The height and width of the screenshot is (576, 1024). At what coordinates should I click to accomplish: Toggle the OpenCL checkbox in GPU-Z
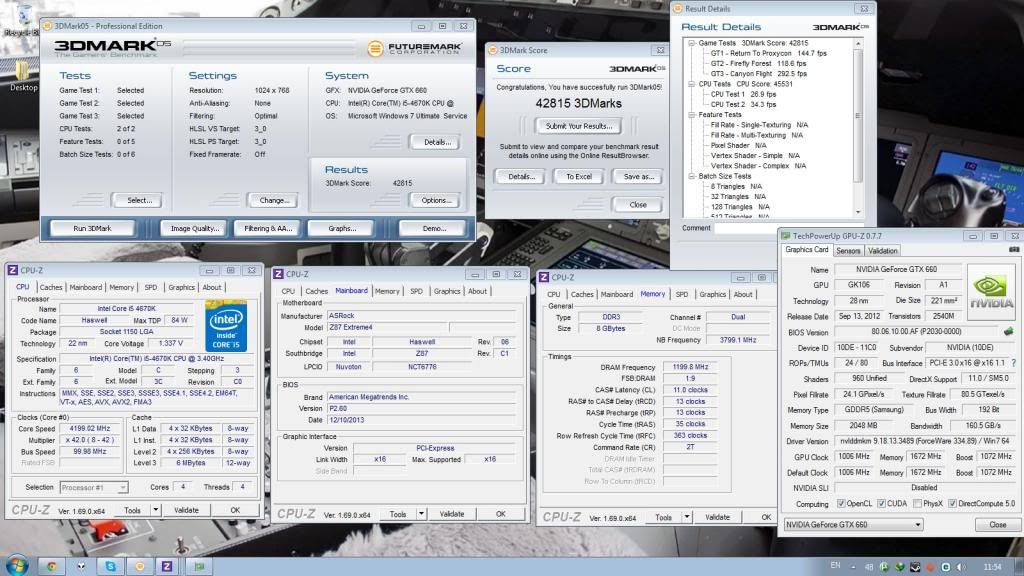(x=841, y=504)
